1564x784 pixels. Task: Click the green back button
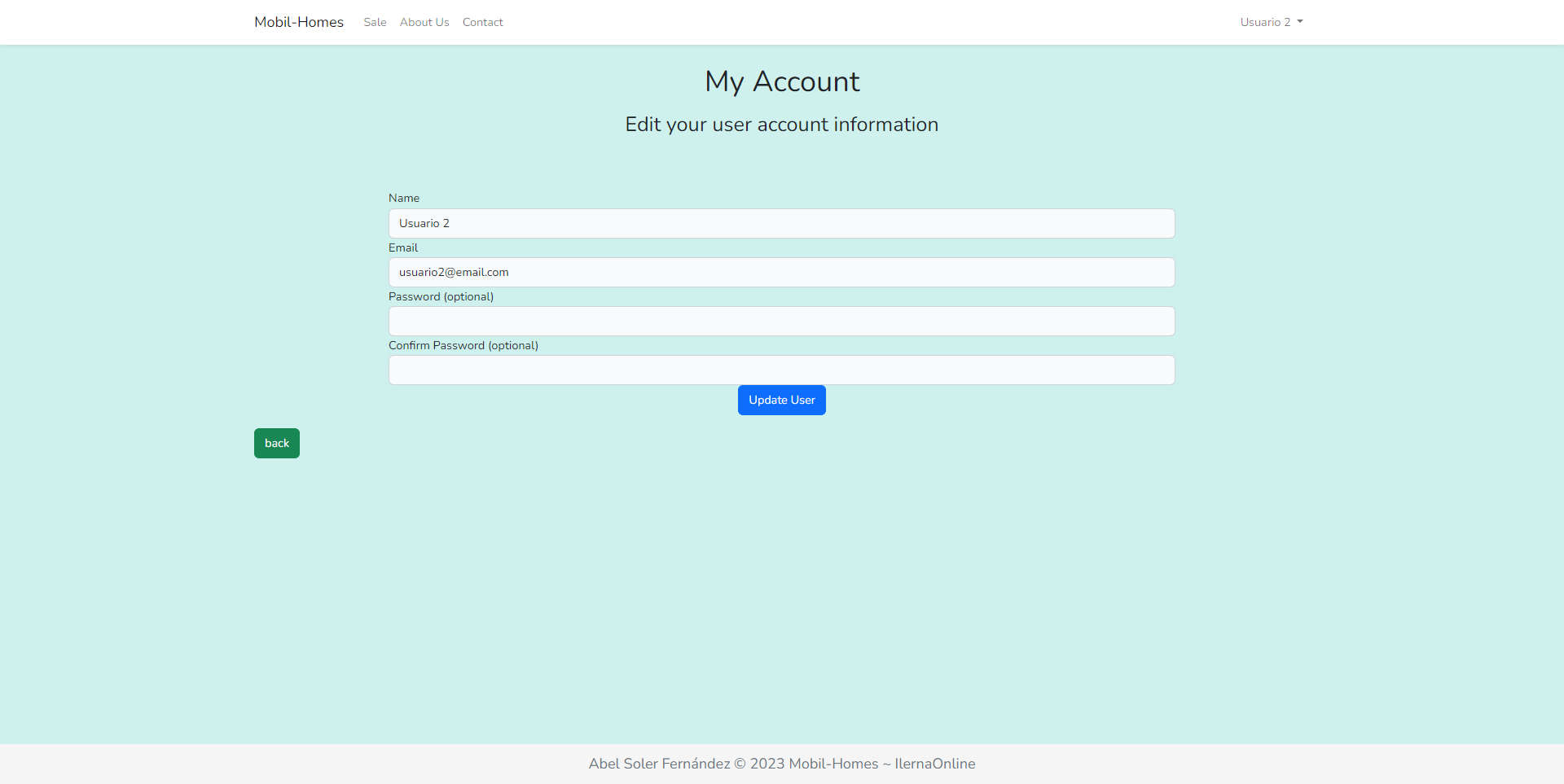(276, 443)
